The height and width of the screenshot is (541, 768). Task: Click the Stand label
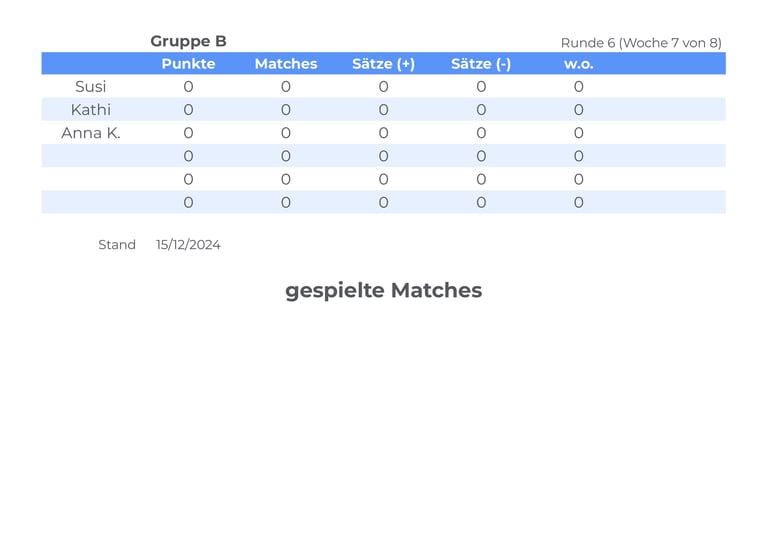point(117,245)
